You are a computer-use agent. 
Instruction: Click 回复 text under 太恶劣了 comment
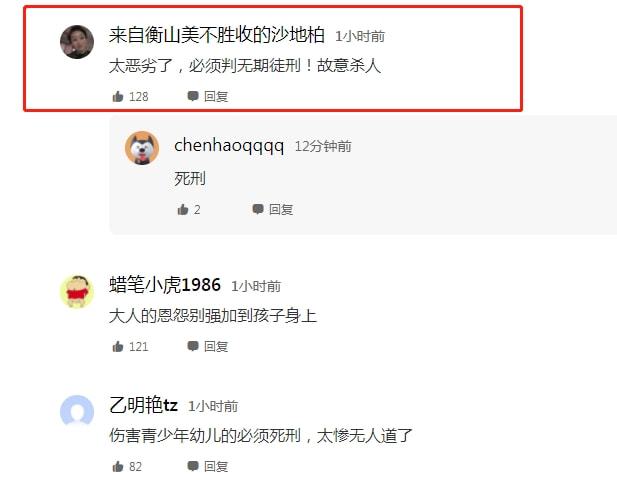[216, 96]
